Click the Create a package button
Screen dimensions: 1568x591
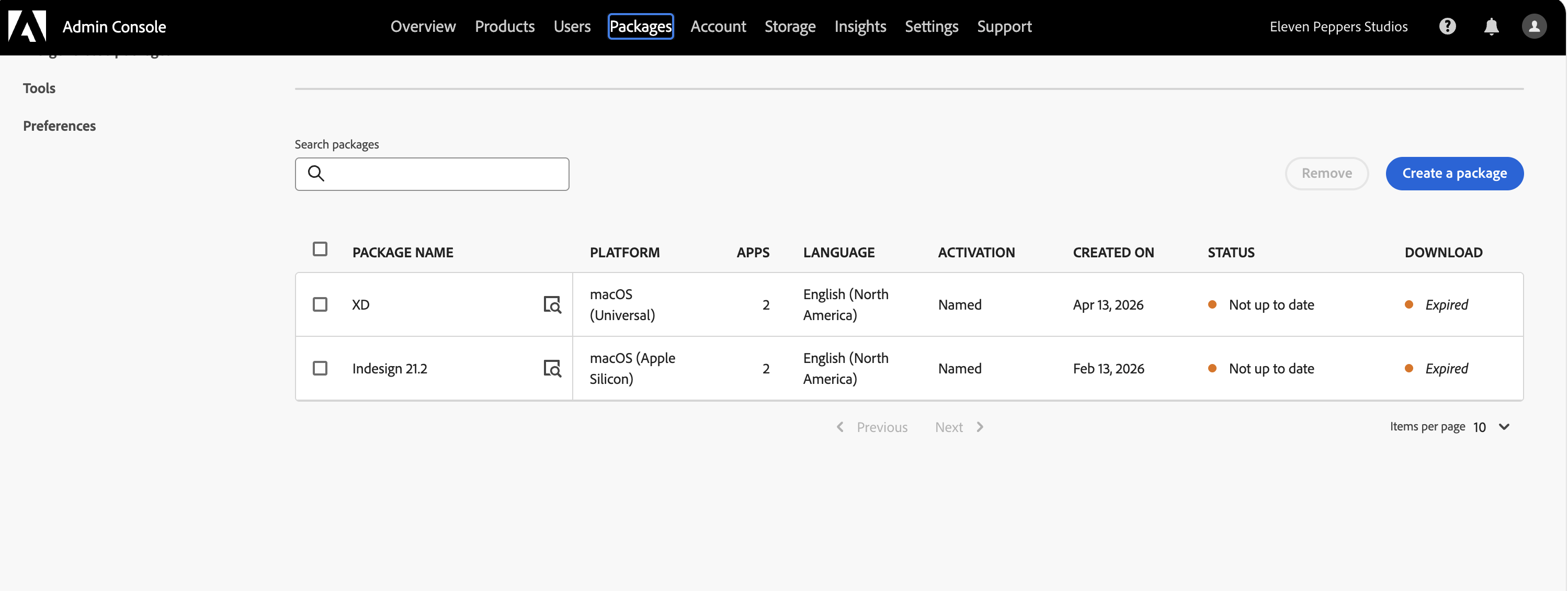(x=1454, y=174)
